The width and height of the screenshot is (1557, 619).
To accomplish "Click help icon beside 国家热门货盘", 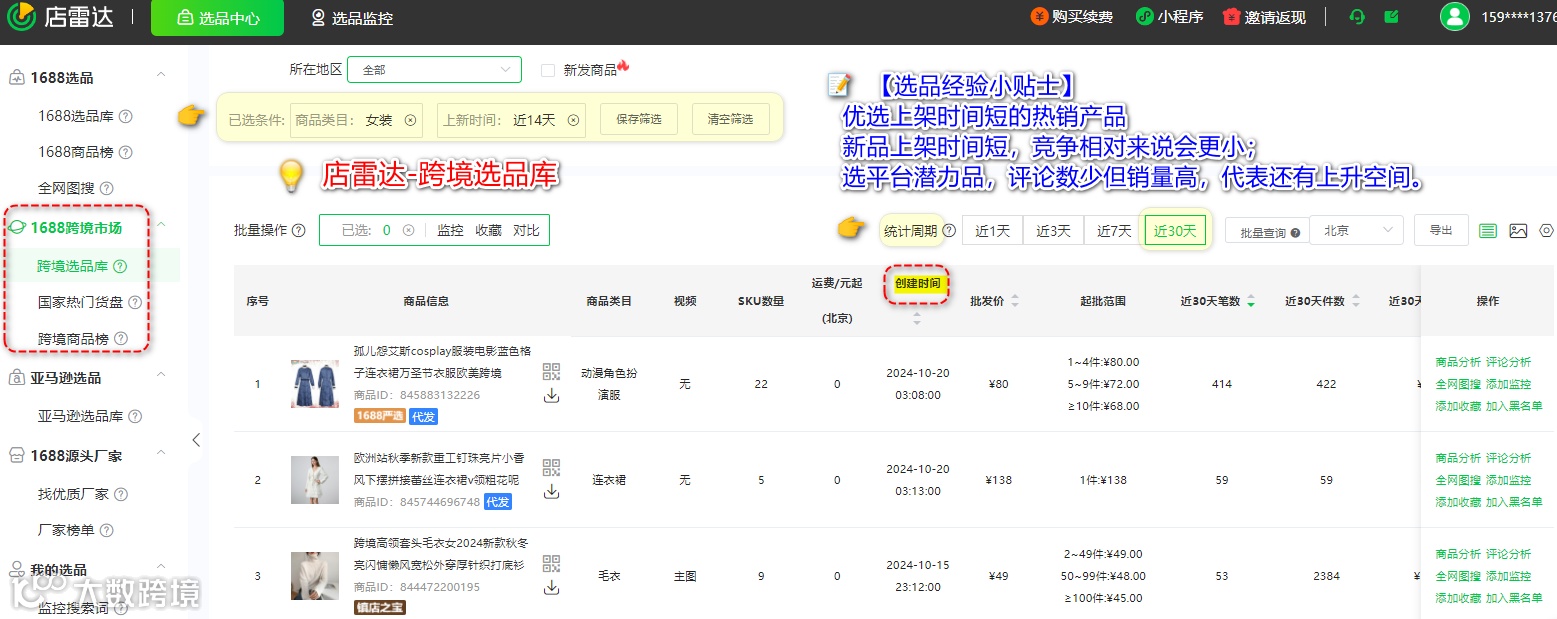I will coord(135,302).
